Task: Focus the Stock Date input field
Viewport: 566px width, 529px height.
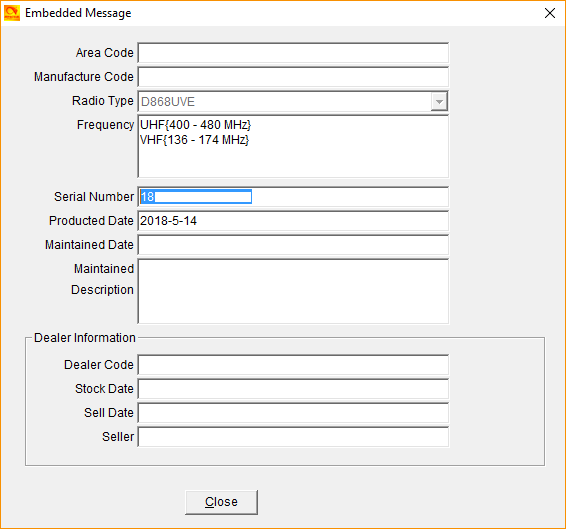Action: pos(293,389)
